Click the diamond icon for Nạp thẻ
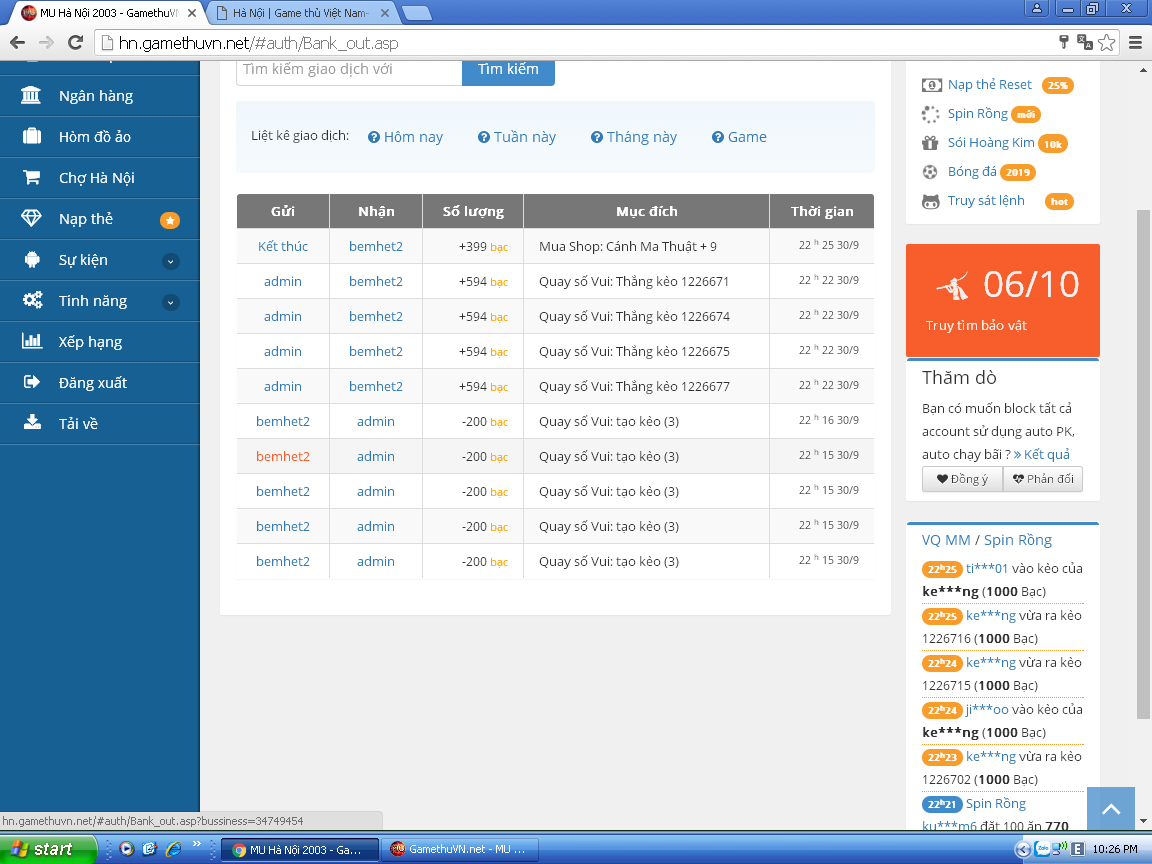Screen dimensions: 1152x864 tap(31, 219)
